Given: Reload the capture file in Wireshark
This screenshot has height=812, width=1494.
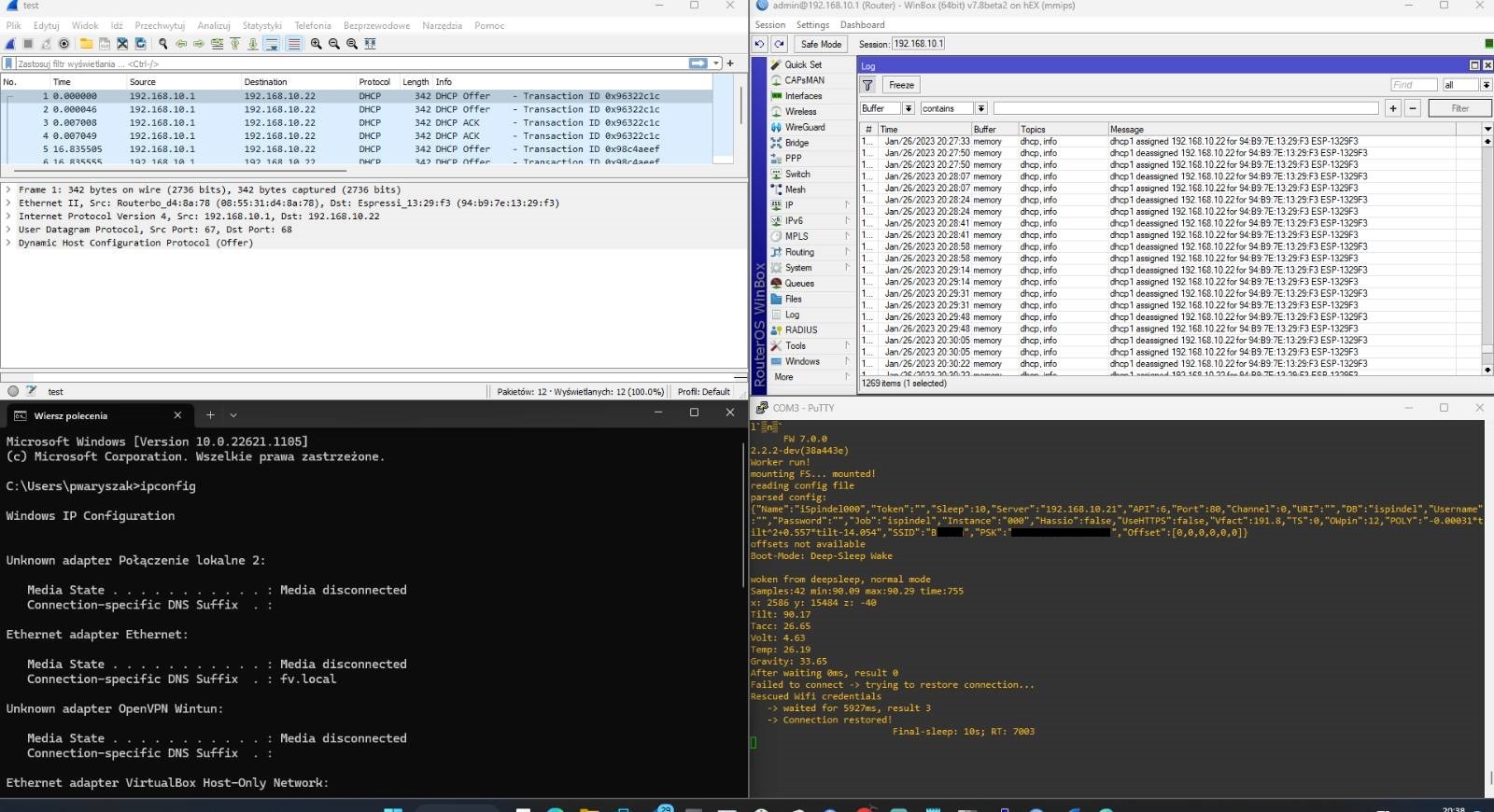Looking at the screenshot, I should point(140,44).
